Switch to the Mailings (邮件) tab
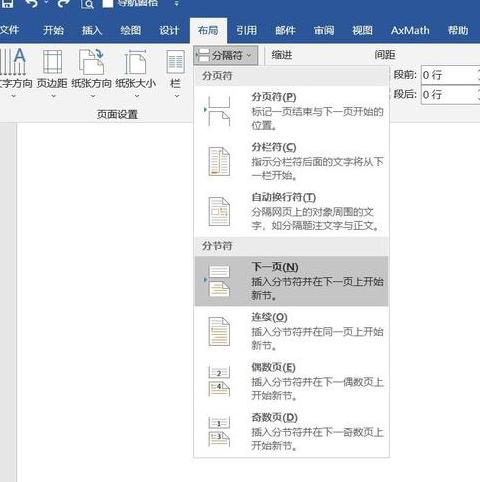The height and width of the screenshot is (482, 480). point(285,30)
